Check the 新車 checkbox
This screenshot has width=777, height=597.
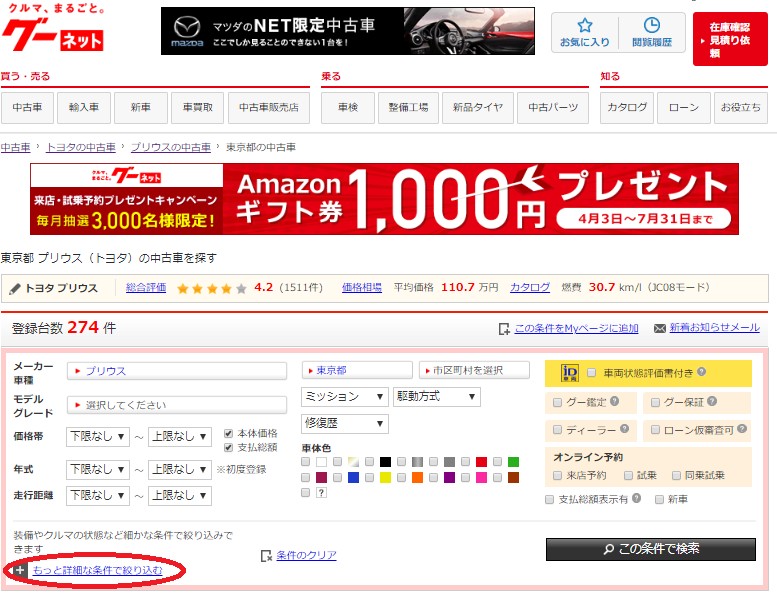point(659,499)
